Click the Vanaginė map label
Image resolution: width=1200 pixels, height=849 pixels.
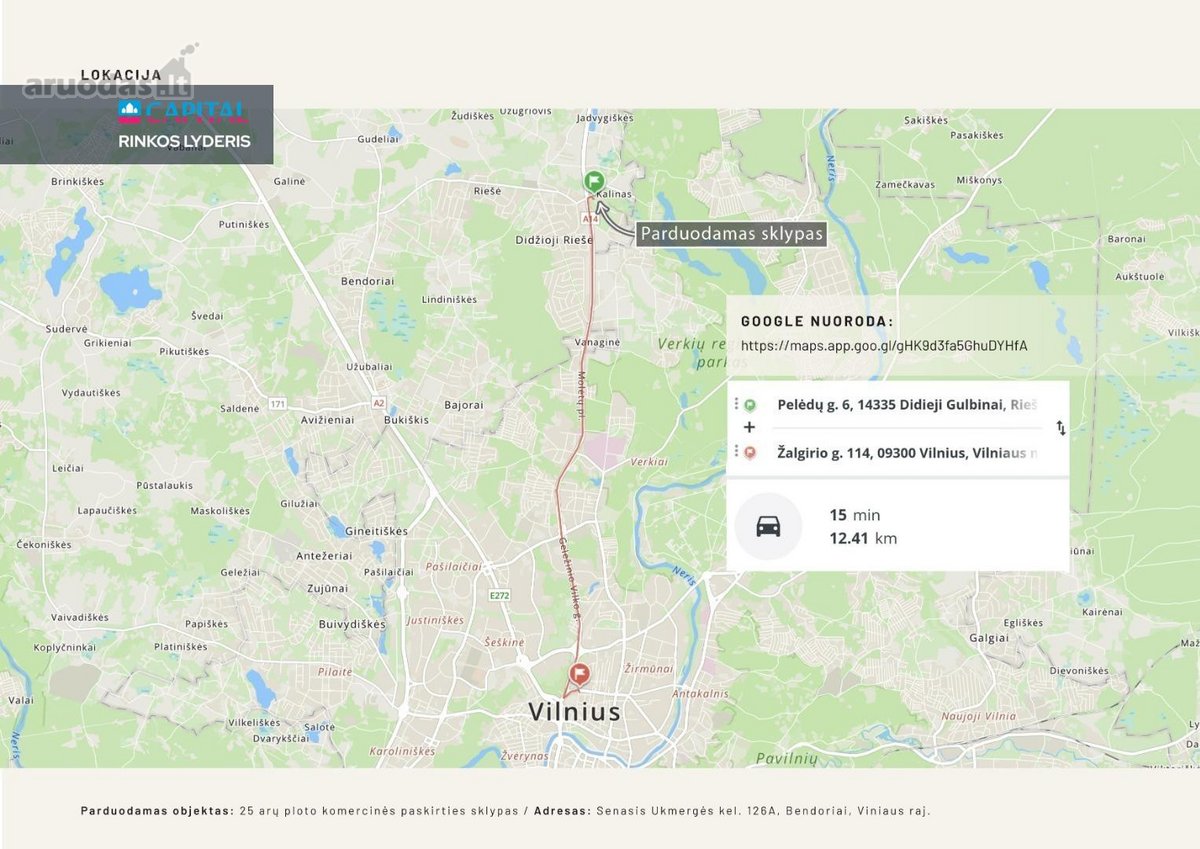pyautogui.click(x=598, y=342)
